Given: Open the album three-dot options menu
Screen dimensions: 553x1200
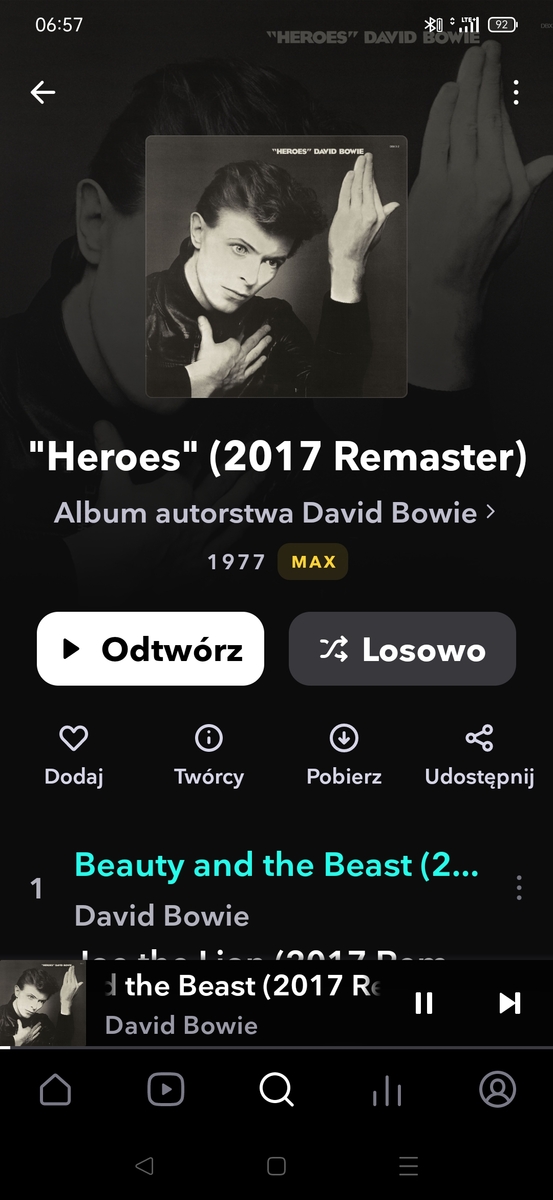Looking at the screenshot, I should pos(516,92).
